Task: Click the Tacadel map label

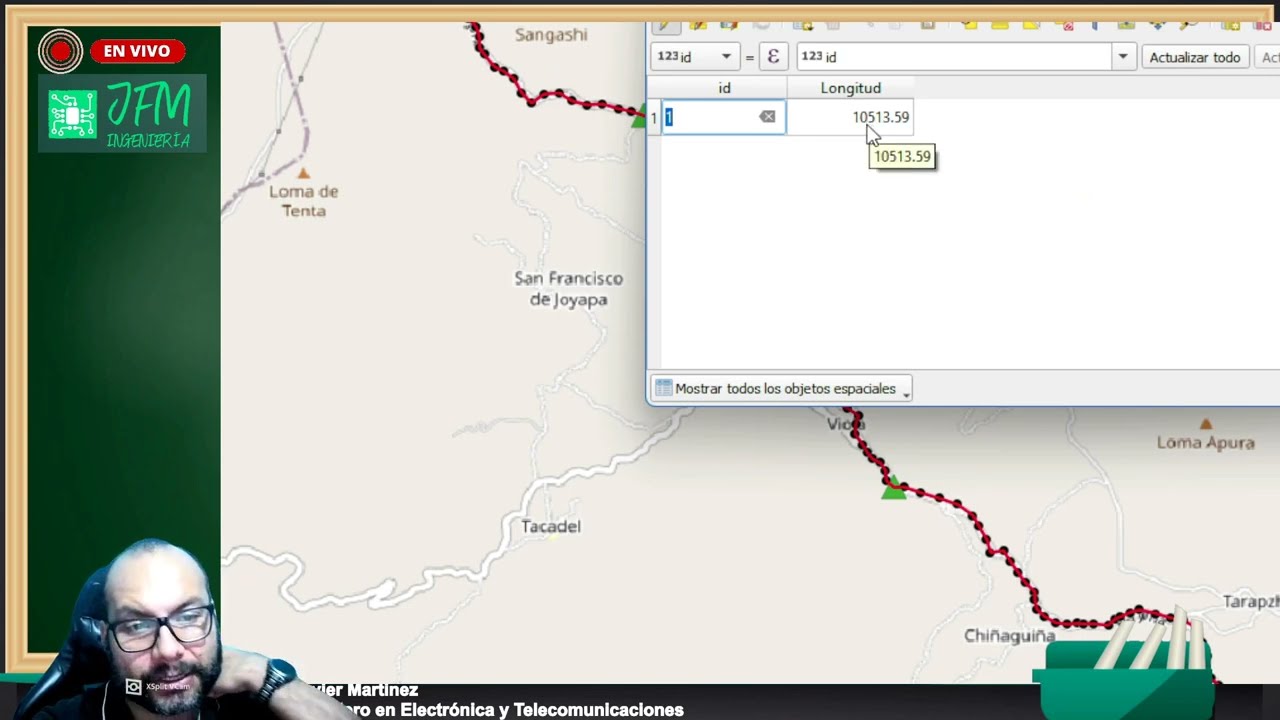Action: tap(551, 526)
